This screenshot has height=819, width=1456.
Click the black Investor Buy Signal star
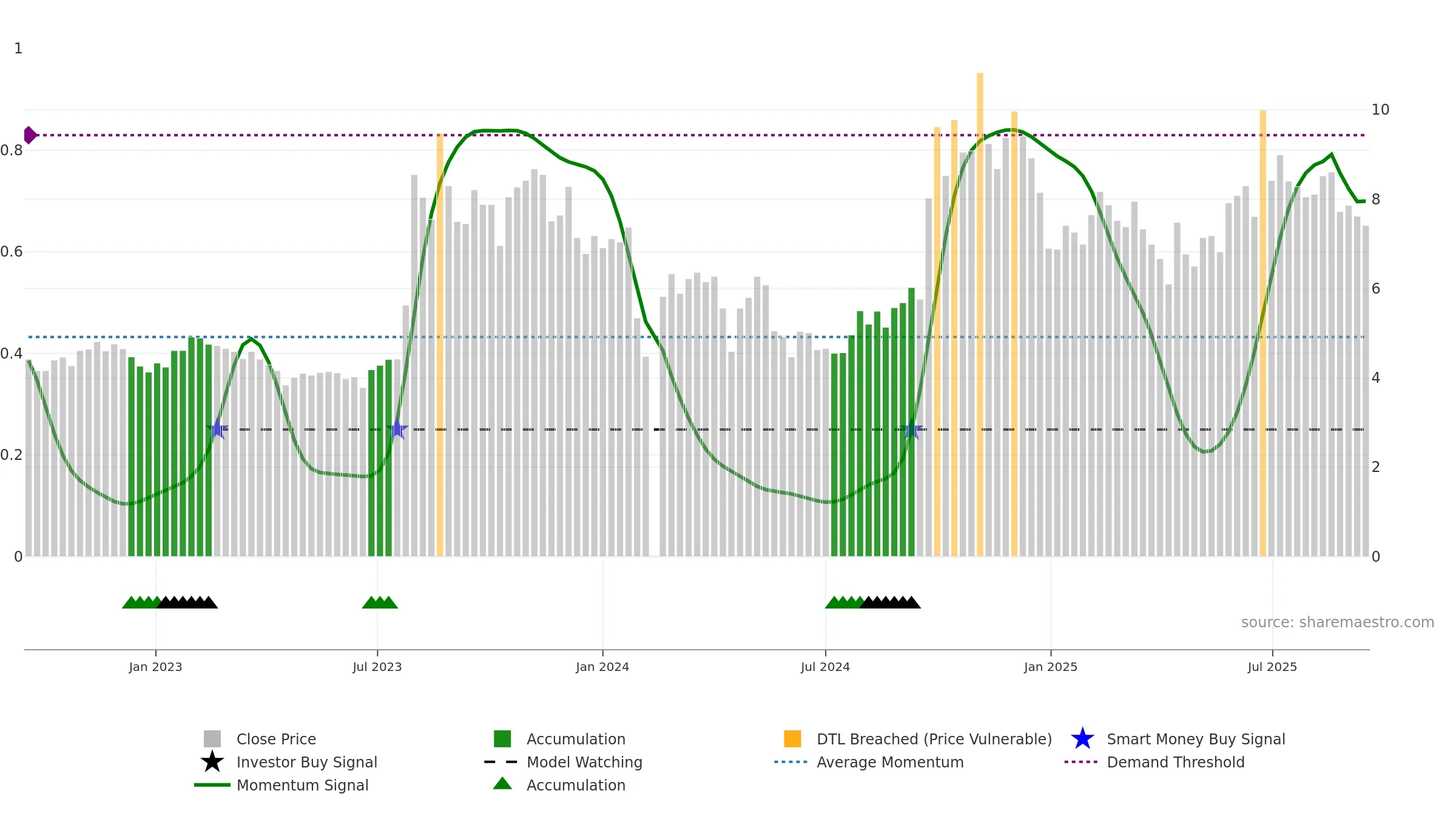212,761
